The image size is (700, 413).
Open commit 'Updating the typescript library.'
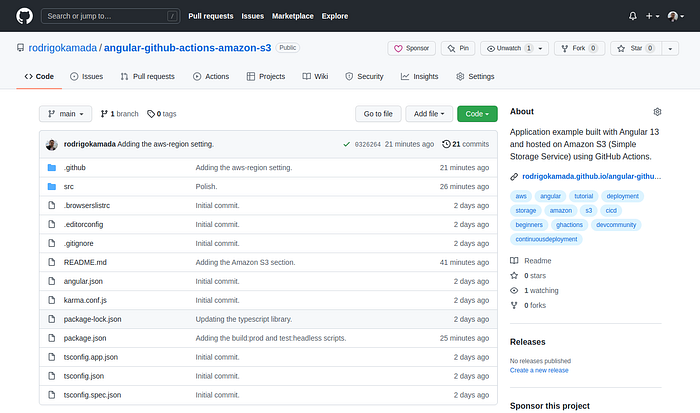point(244,319)
